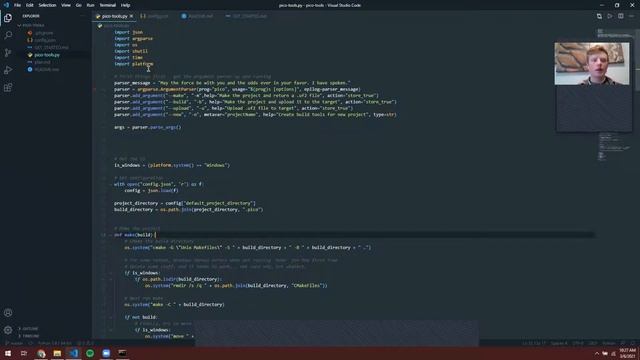Open the Go menu
Image resolution: width=640 pixels, height=360 pixels.
click(x=78, y=5)
